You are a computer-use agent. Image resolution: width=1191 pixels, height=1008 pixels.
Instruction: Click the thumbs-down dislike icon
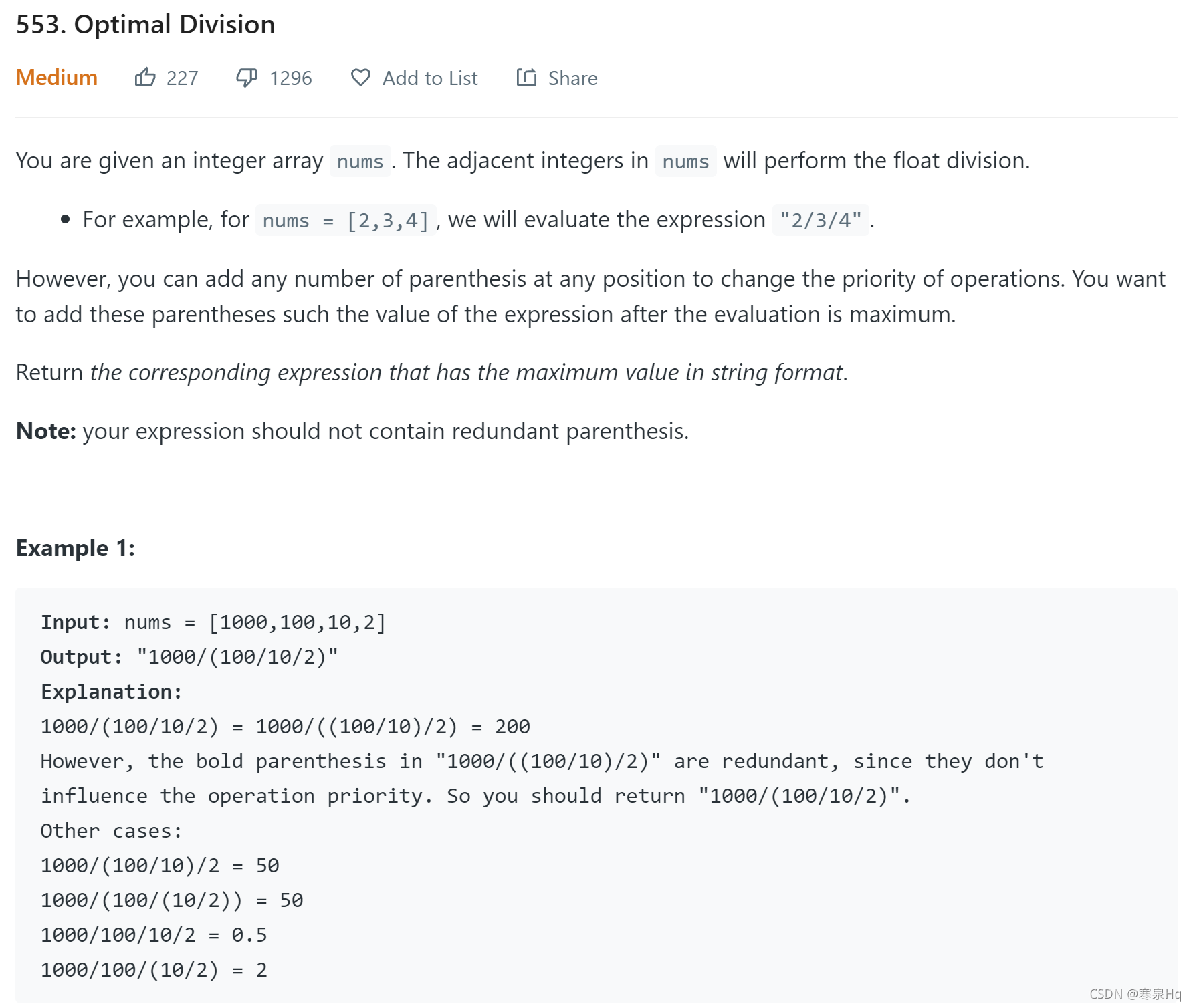tap(247, 78)
